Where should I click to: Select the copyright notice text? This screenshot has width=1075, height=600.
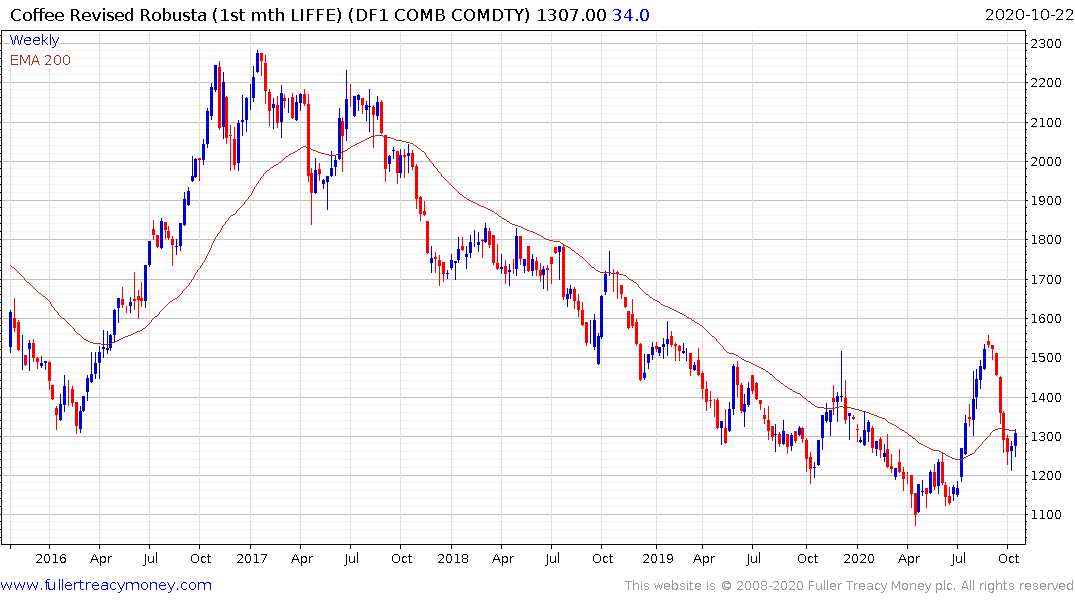click(x=849, y=586)
